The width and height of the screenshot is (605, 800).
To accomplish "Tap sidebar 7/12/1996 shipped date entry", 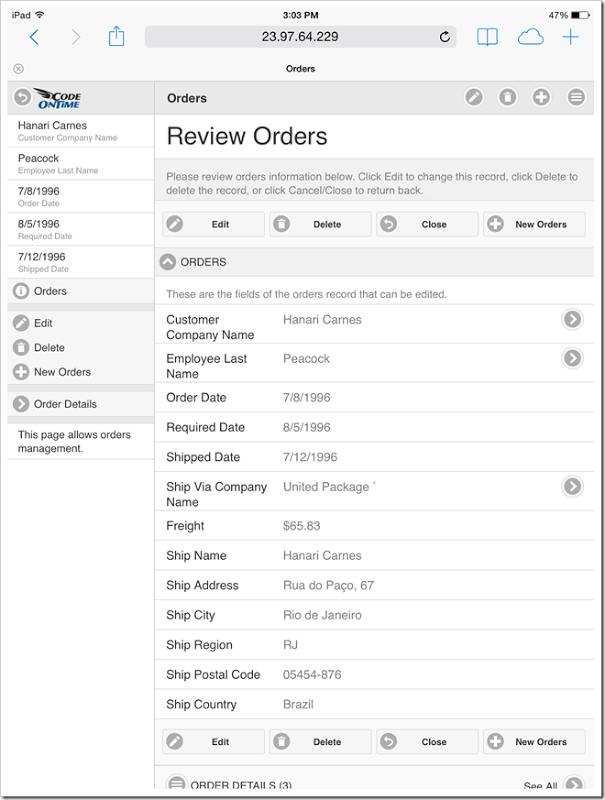I will pos(81,262).
